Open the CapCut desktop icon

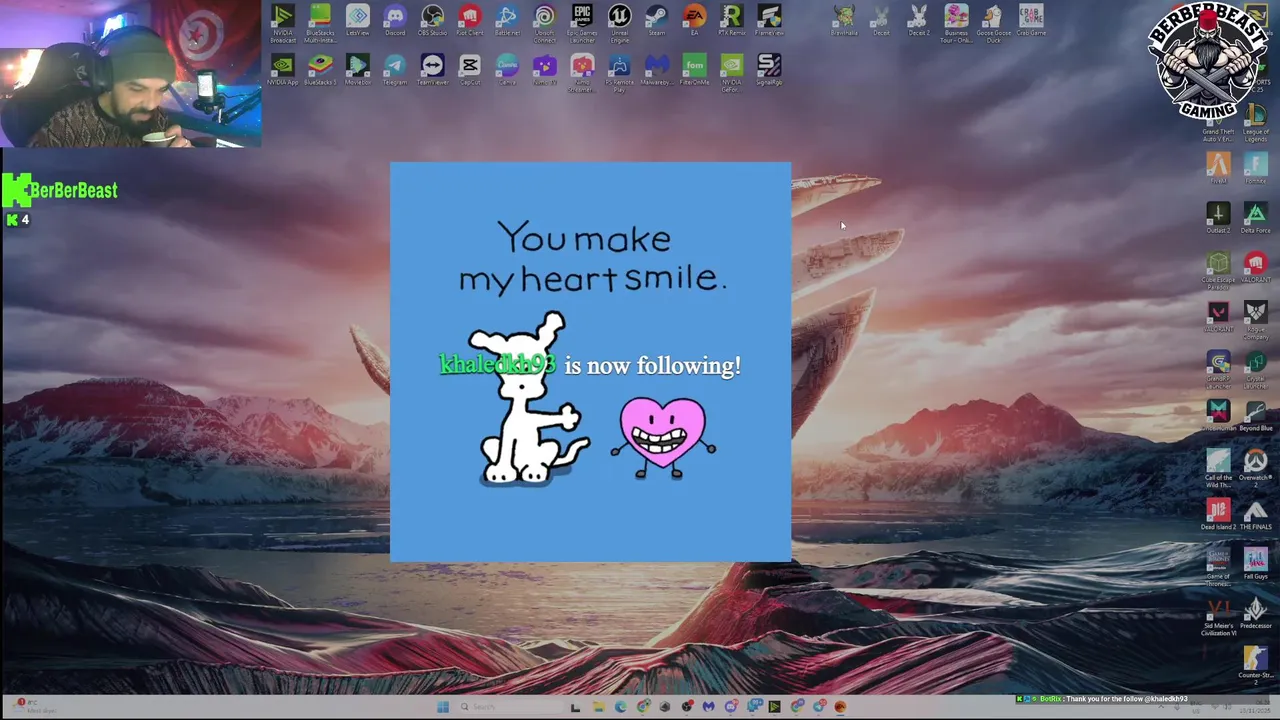[469, 70]
